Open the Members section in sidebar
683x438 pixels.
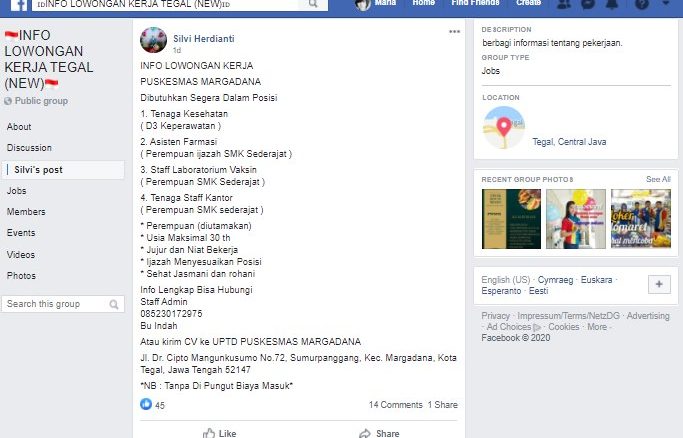pyautogui.click(x=26, y=212)
